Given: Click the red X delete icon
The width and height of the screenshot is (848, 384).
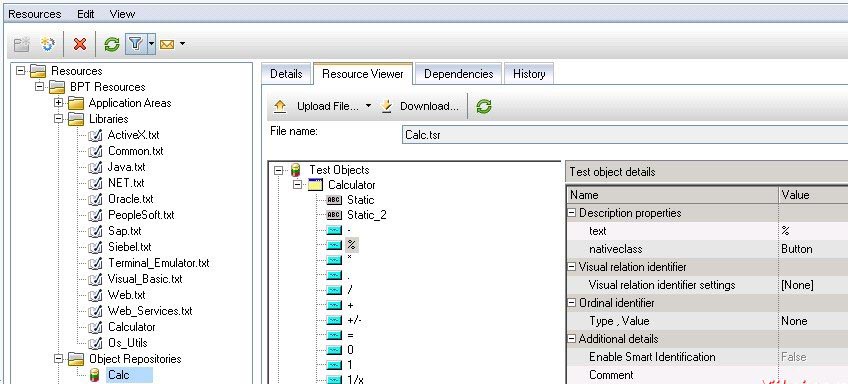Looking at the screenshot, I should coord(80,44).
